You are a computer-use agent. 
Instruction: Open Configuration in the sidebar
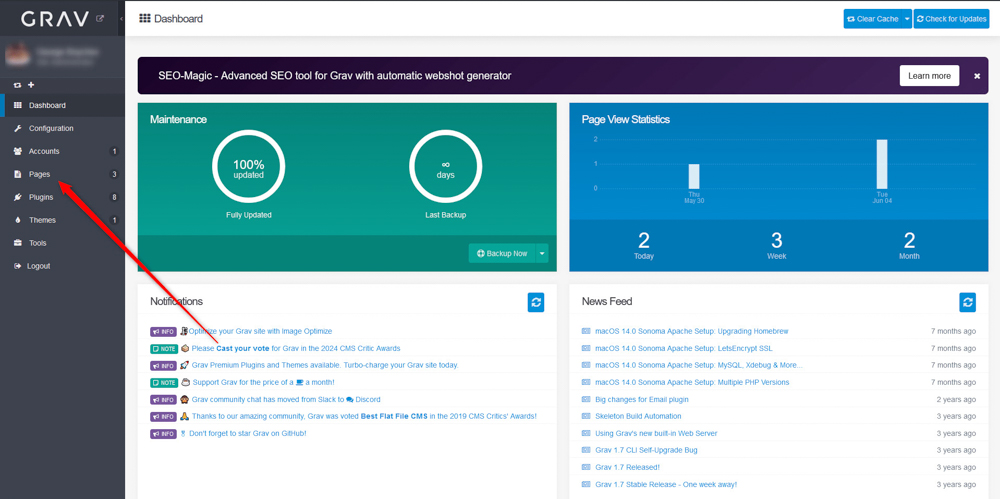62,128
